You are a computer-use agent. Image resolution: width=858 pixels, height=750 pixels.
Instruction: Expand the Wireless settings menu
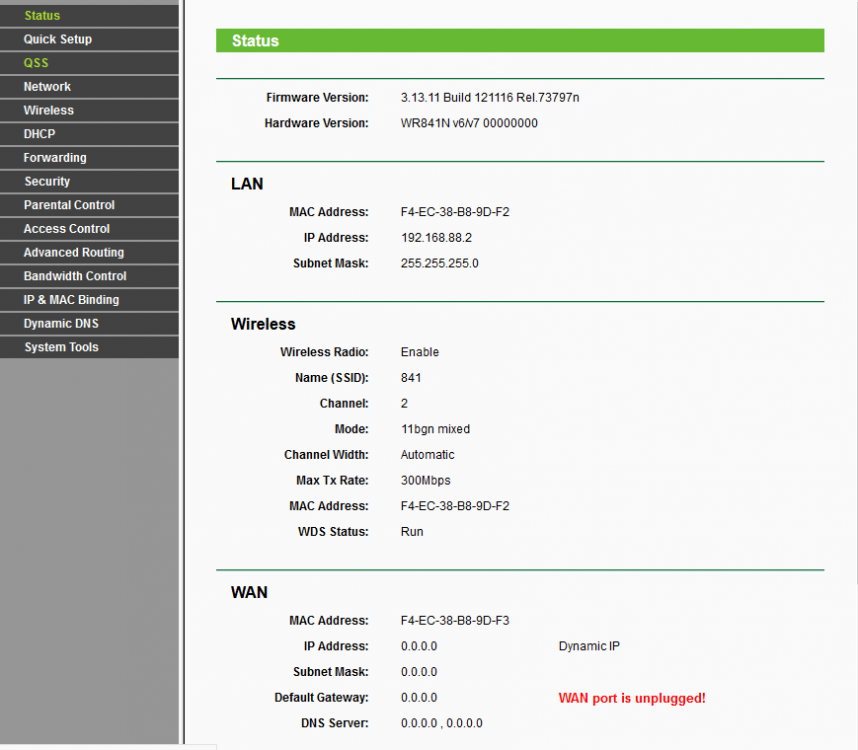tap(48, 110)
